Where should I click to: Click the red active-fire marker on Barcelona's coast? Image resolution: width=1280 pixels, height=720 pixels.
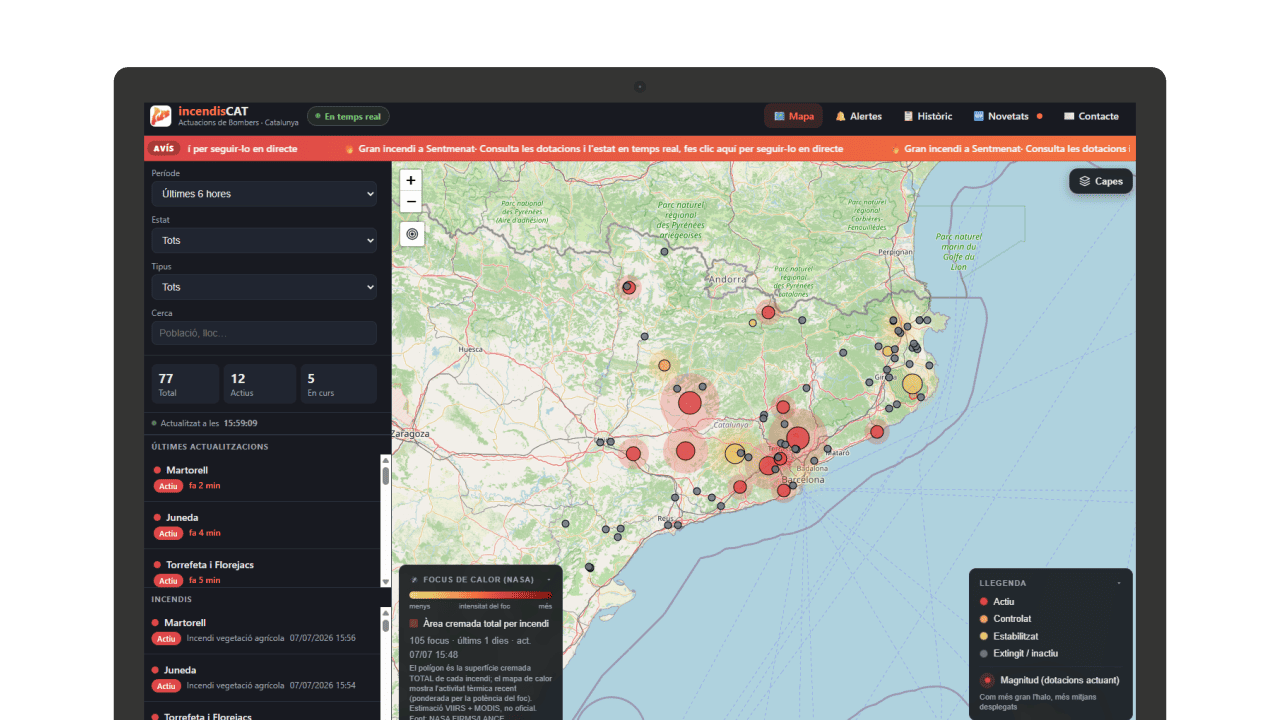pyautogui.click(x=784, y=490)
